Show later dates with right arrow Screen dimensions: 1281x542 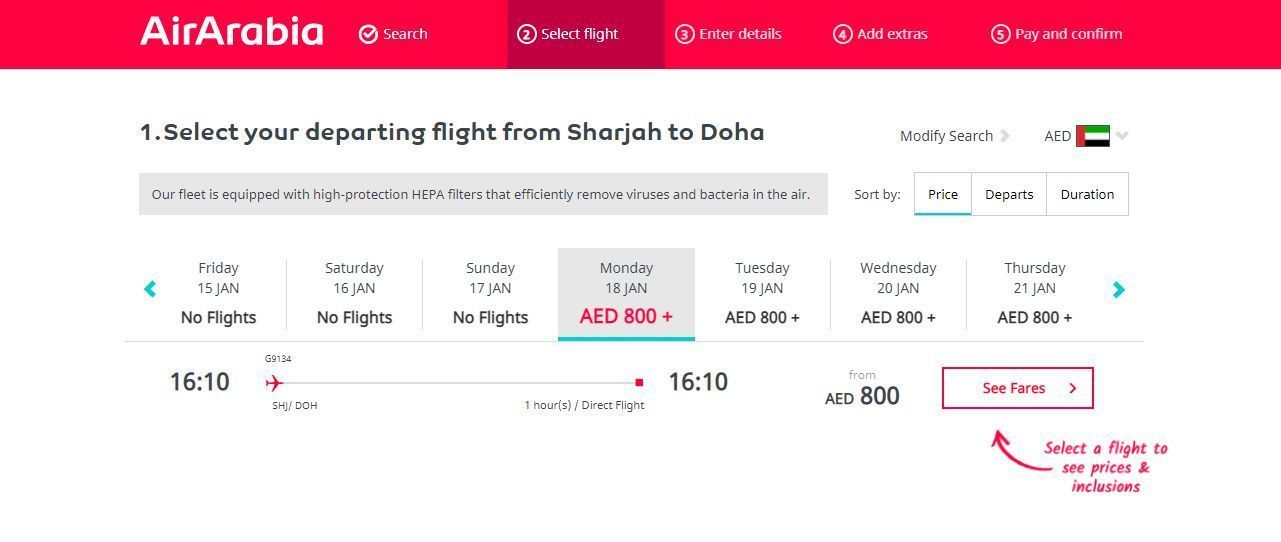coord(1119,290)
